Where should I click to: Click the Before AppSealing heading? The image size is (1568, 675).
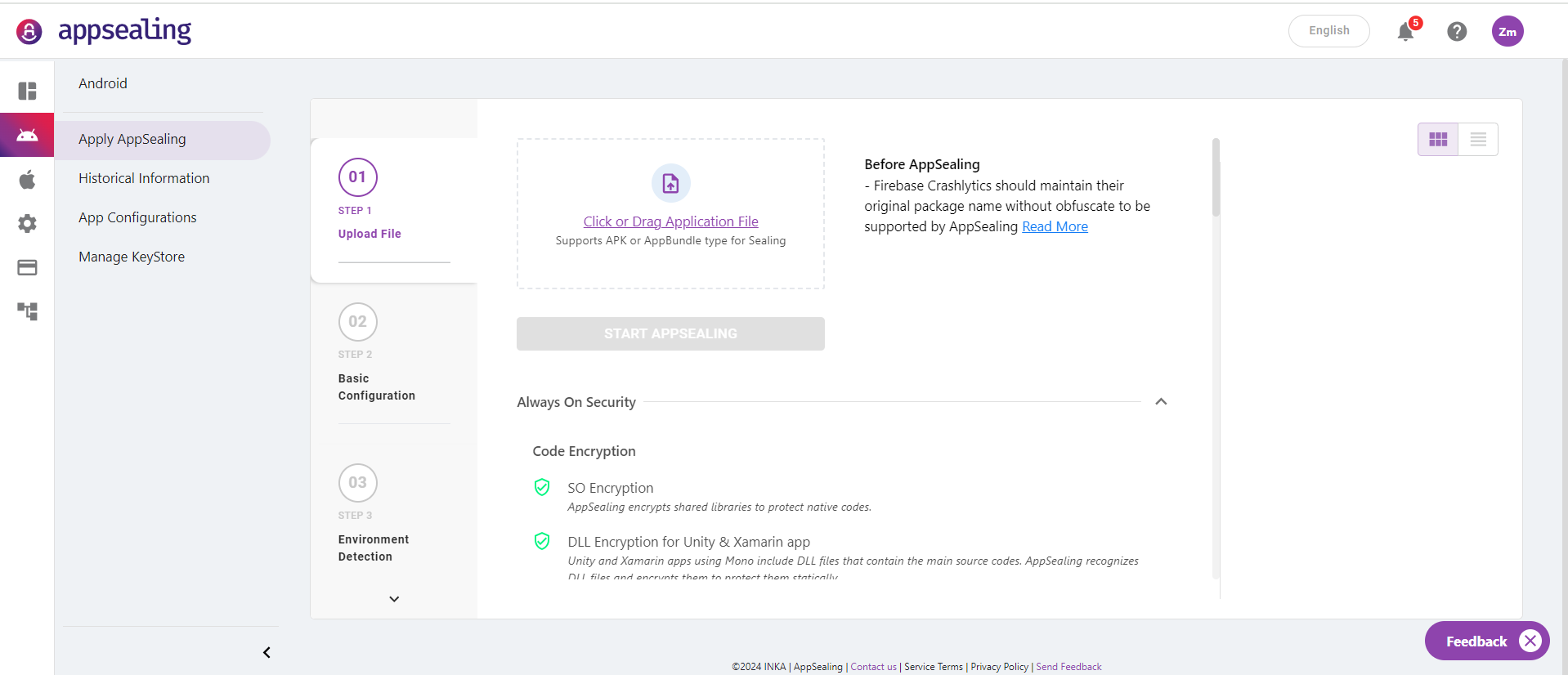point(922,164)
